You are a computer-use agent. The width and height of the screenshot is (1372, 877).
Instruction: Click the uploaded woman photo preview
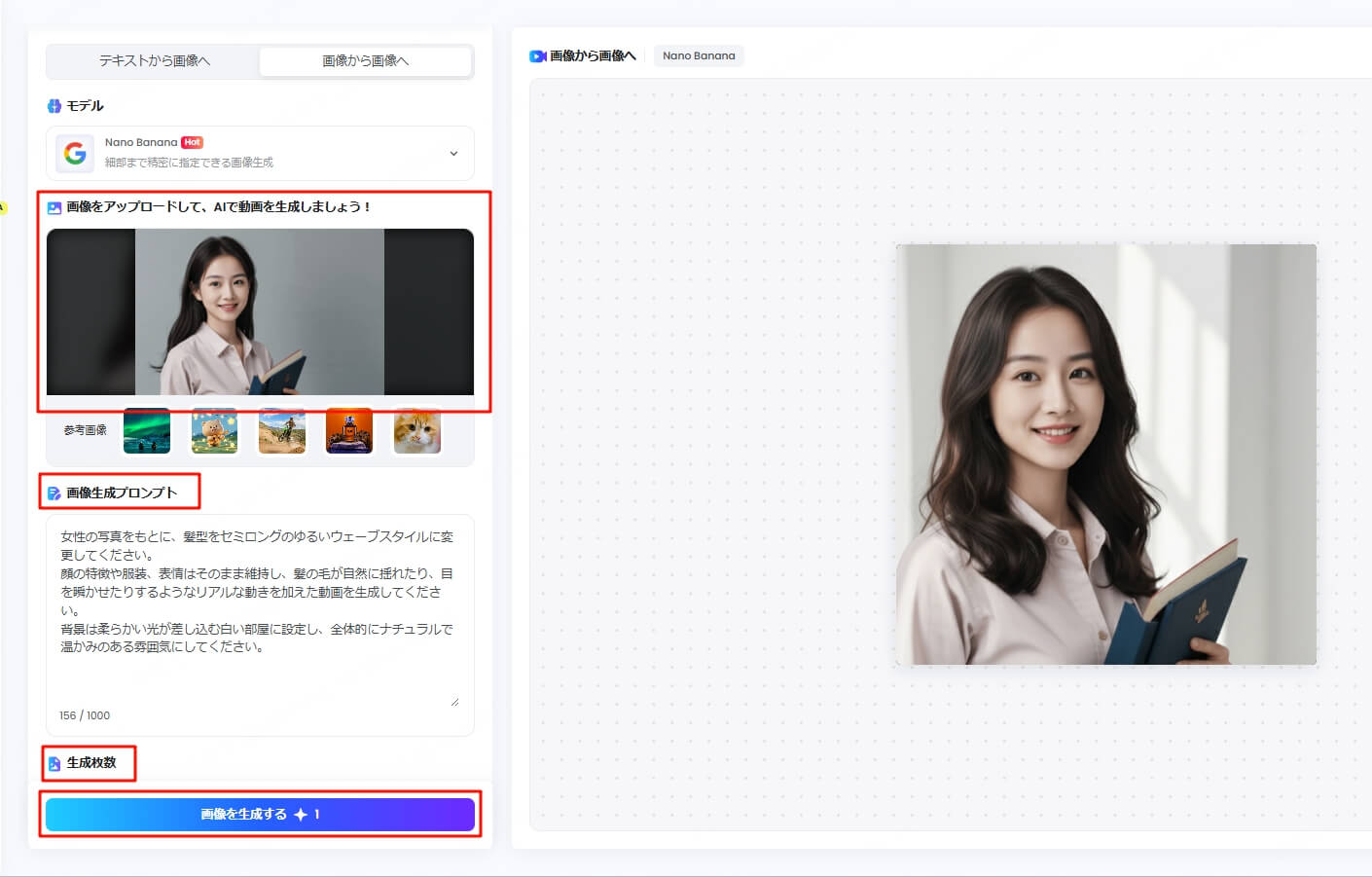260,311
